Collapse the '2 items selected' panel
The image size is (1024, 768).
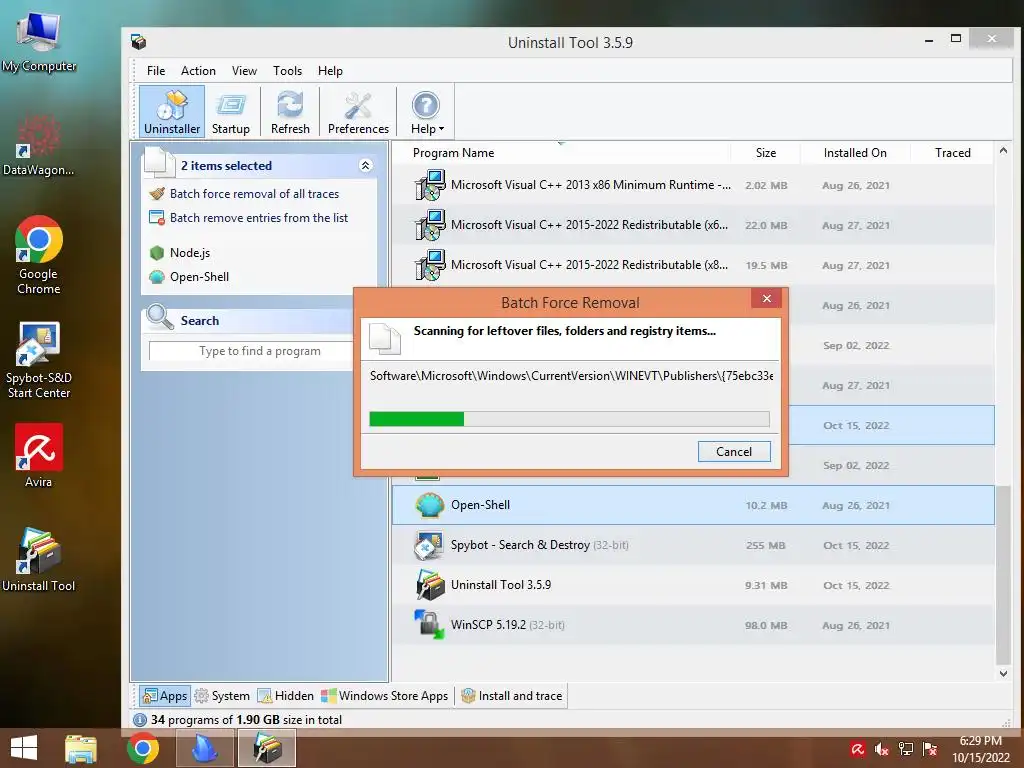click(366, 165)
